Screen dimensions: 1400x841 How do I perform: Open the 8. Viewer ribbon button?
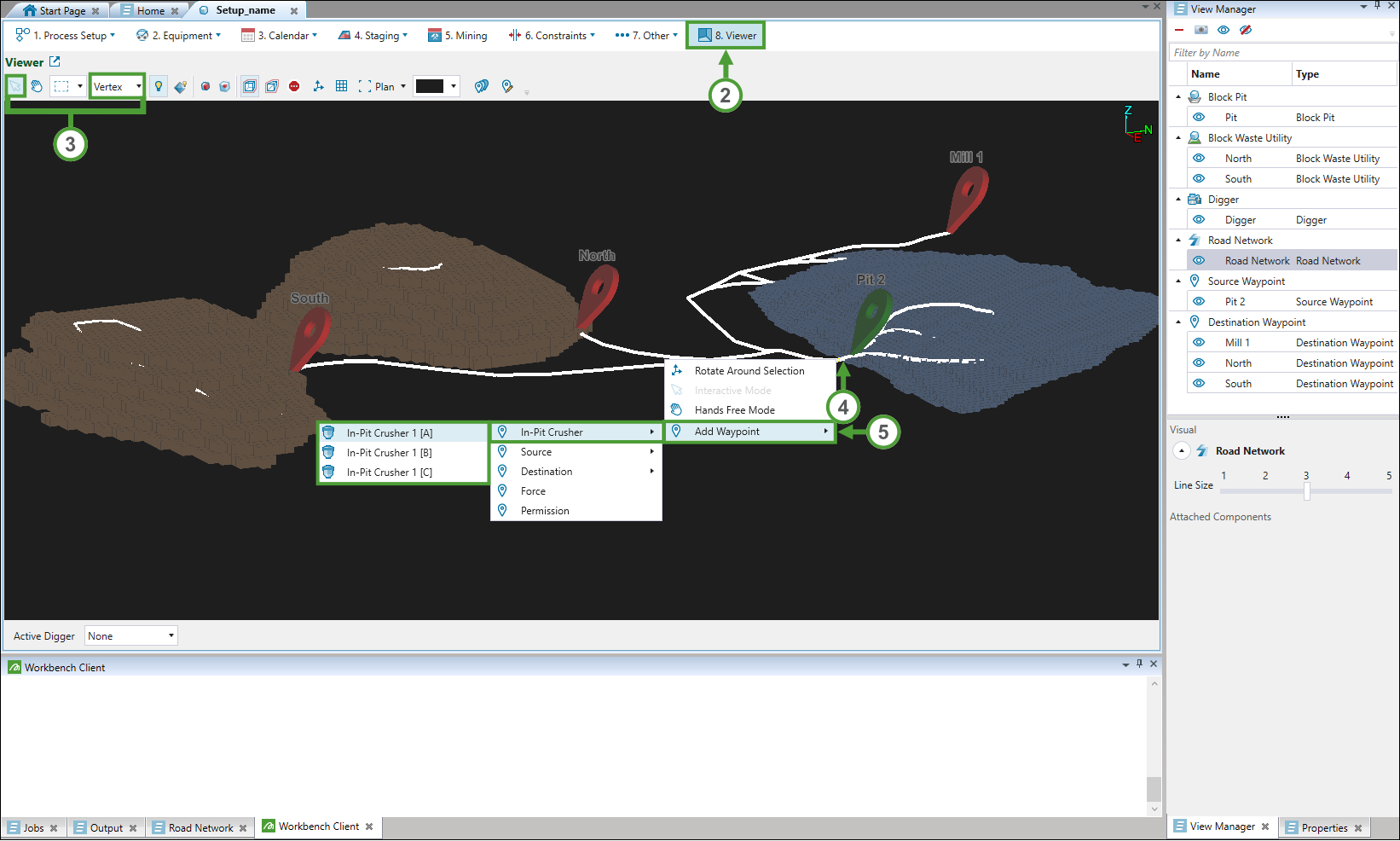click(726, 36)
